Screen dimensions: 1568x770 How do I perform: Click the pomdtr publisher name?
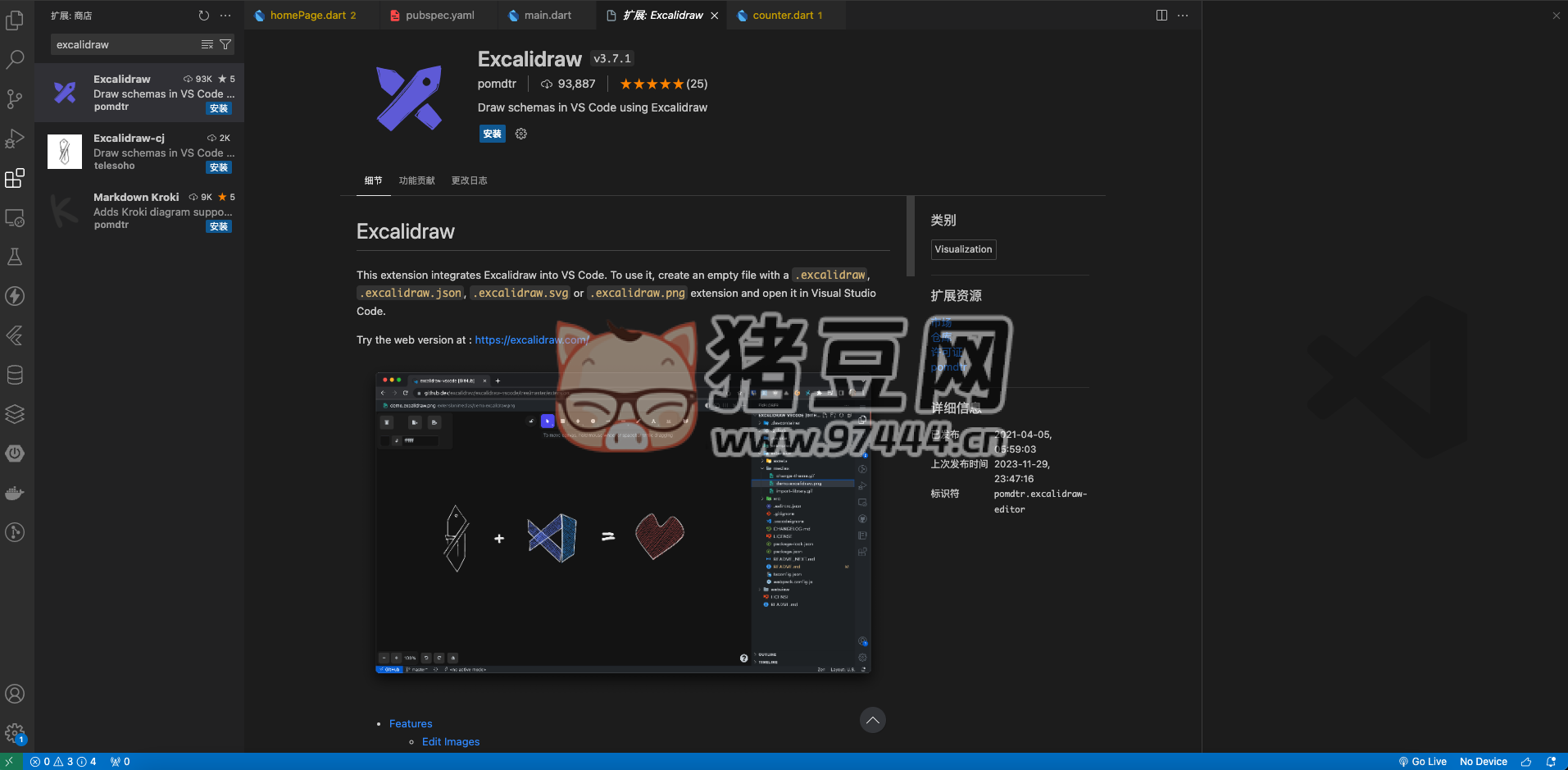point(497,84)
